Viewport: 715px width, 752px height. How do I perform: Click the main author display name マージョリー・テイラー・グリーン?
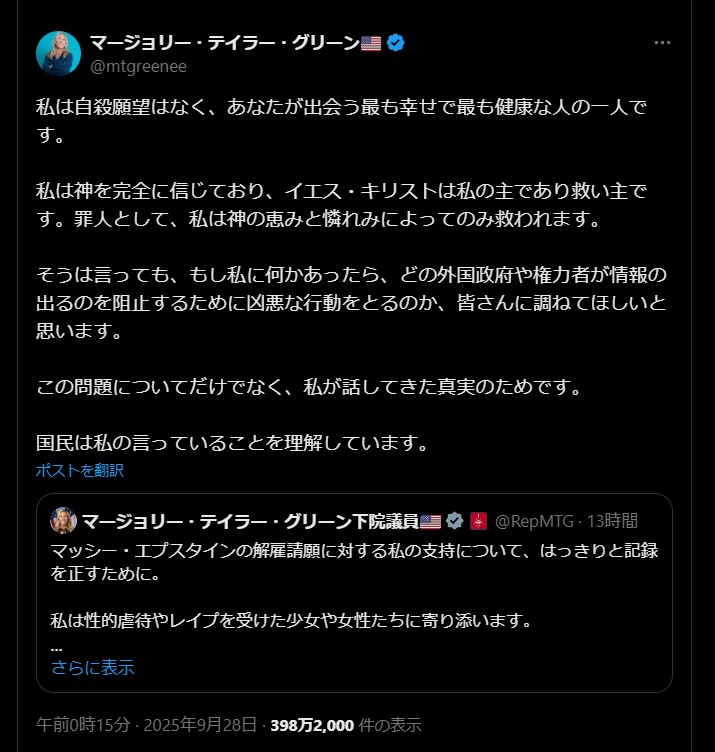click(x=224, y=43)
